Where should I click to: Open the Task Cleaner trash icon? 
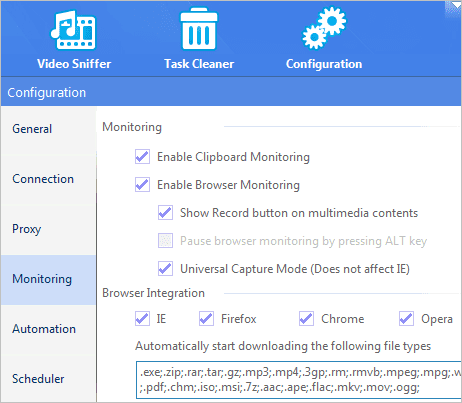click(199, 30)
